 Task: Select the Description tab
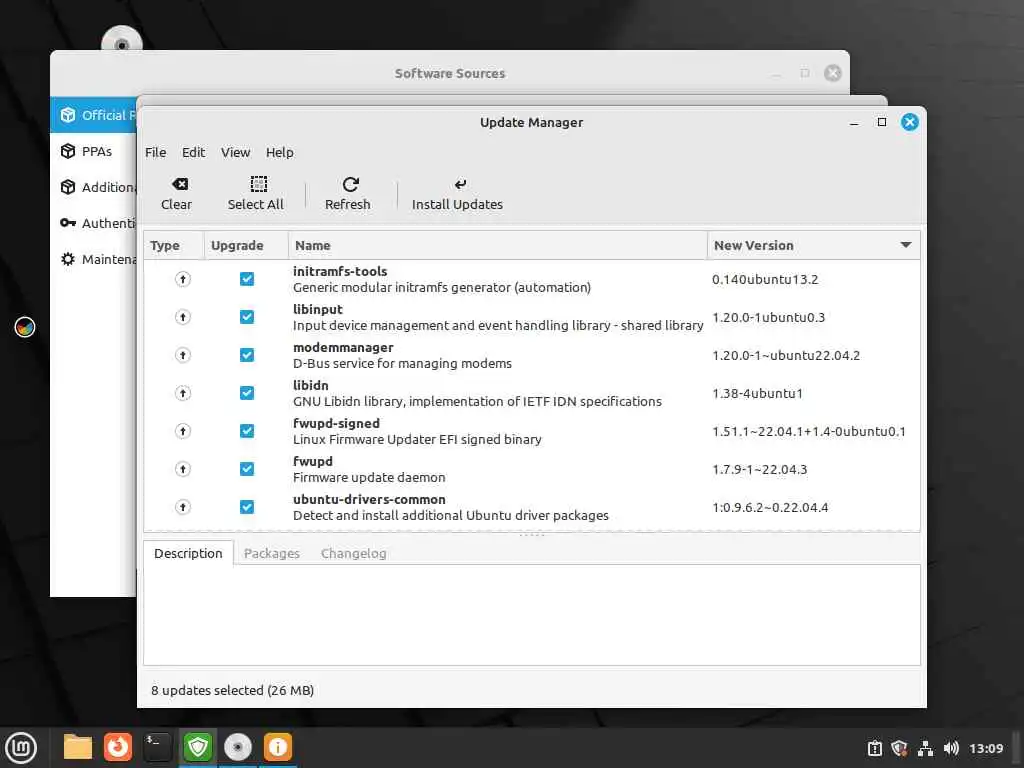pyautogui.click(x=188, y=553)
